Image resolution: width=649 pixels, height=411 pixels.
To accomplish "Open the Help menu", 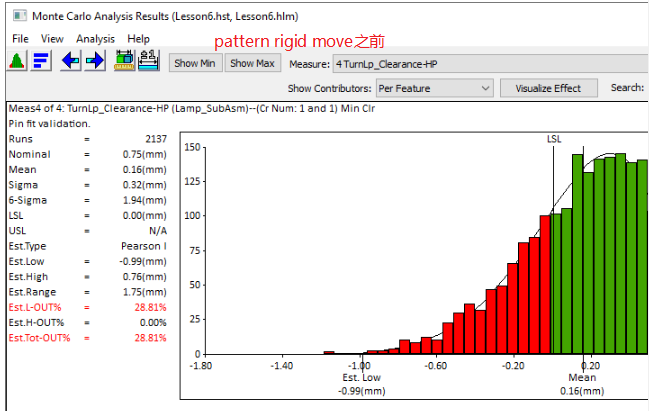I will pyautogui.click(x=139, y=38).
